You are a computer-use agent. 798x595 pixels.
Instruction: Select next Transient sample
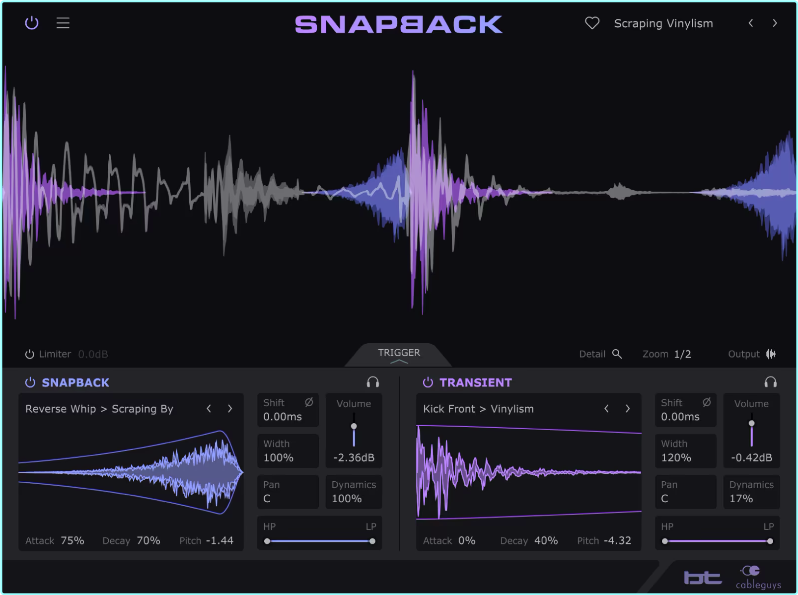coord(628,408)
